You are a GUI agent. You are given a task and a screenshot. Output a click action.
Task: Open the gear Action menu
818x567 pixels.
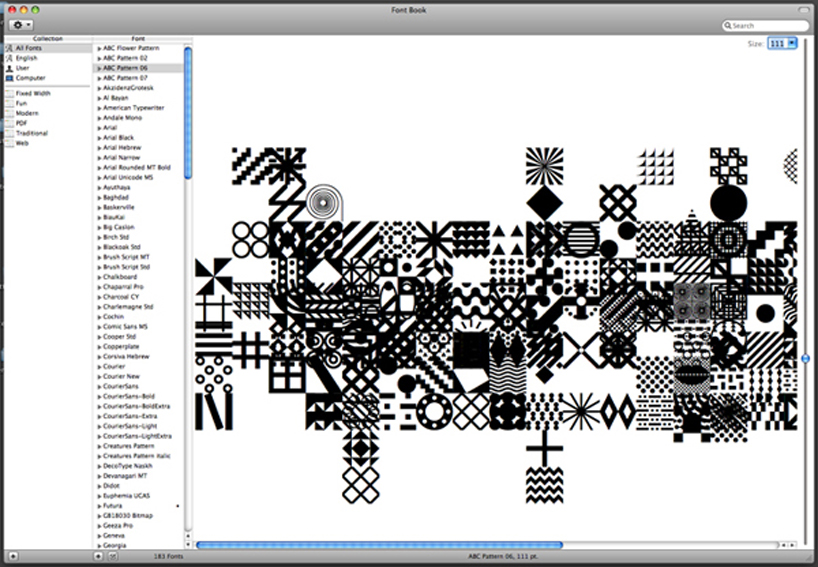21,24
